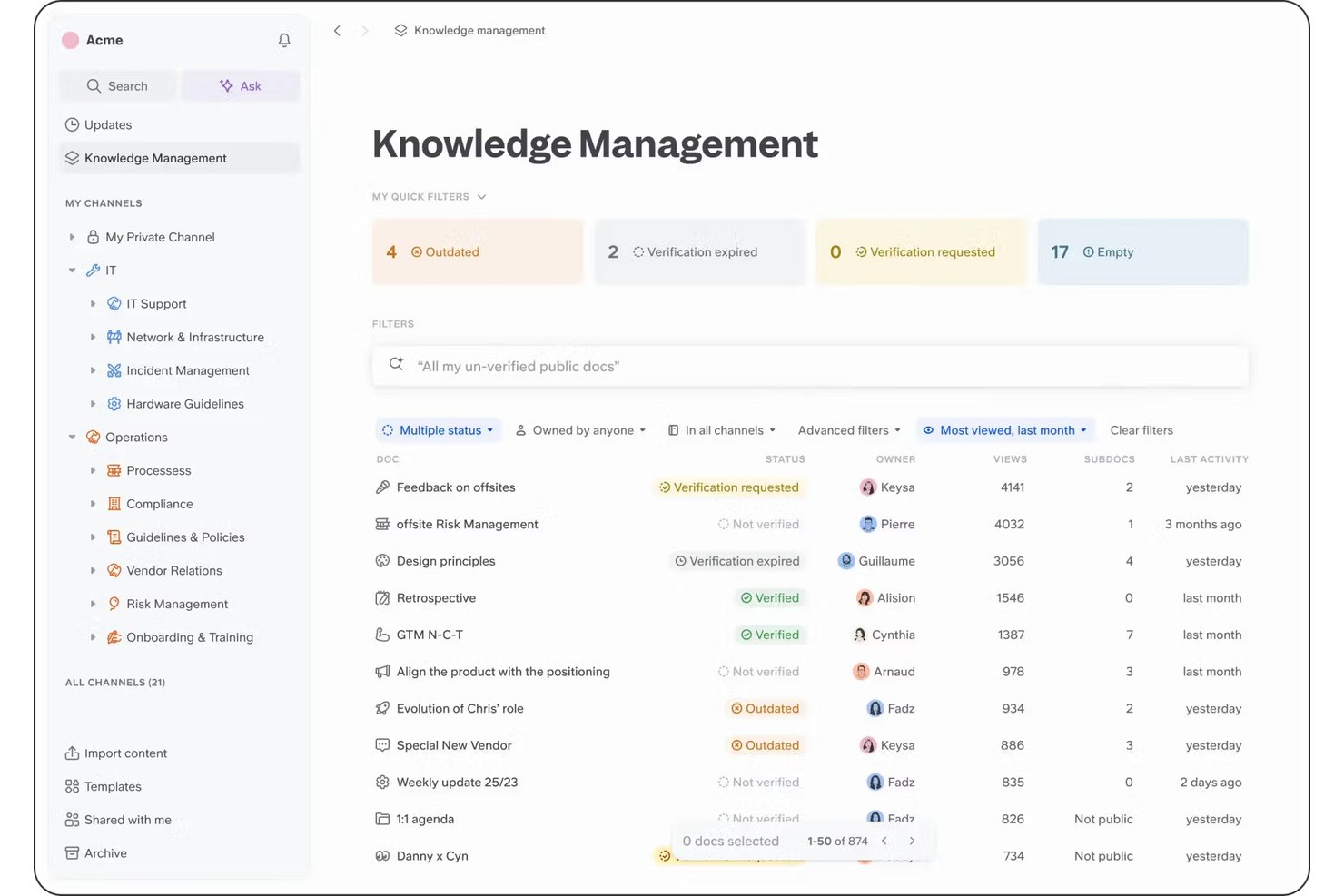The width and height of the screenshot is (1344, 896).
Task: Click Clear filters
Action: click(x=1141, y=430)
